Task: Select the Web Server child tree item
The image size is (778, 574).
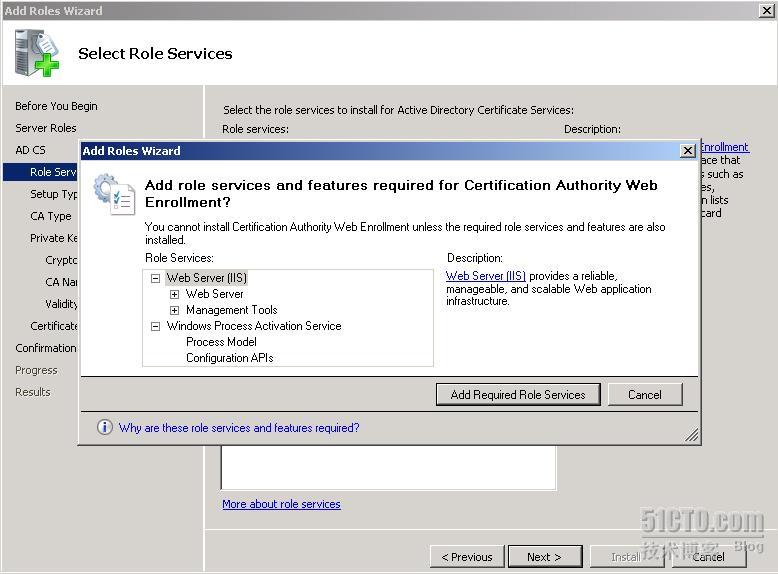Action: coord(214,294)
